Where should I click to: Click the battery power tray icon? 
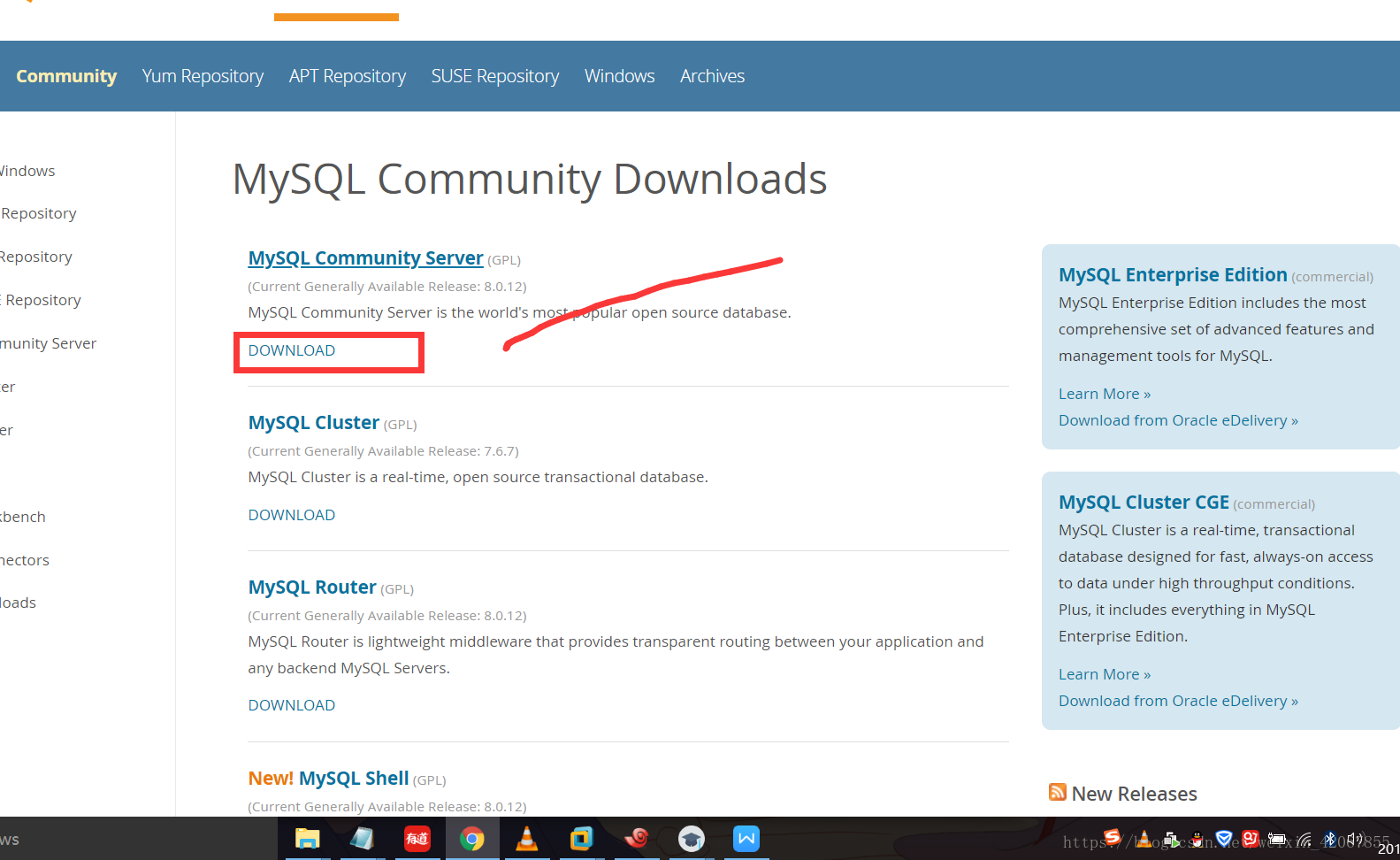1276,839
